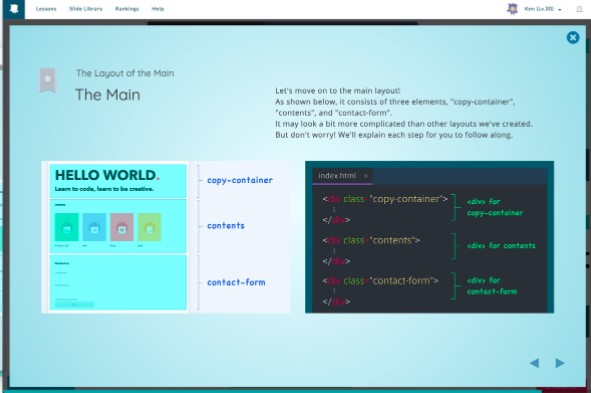The width and height of the screenshot is (591, 393).
Task: Click the HELLO WORLD preview thumbnail header
Action: tap(118, 181)
